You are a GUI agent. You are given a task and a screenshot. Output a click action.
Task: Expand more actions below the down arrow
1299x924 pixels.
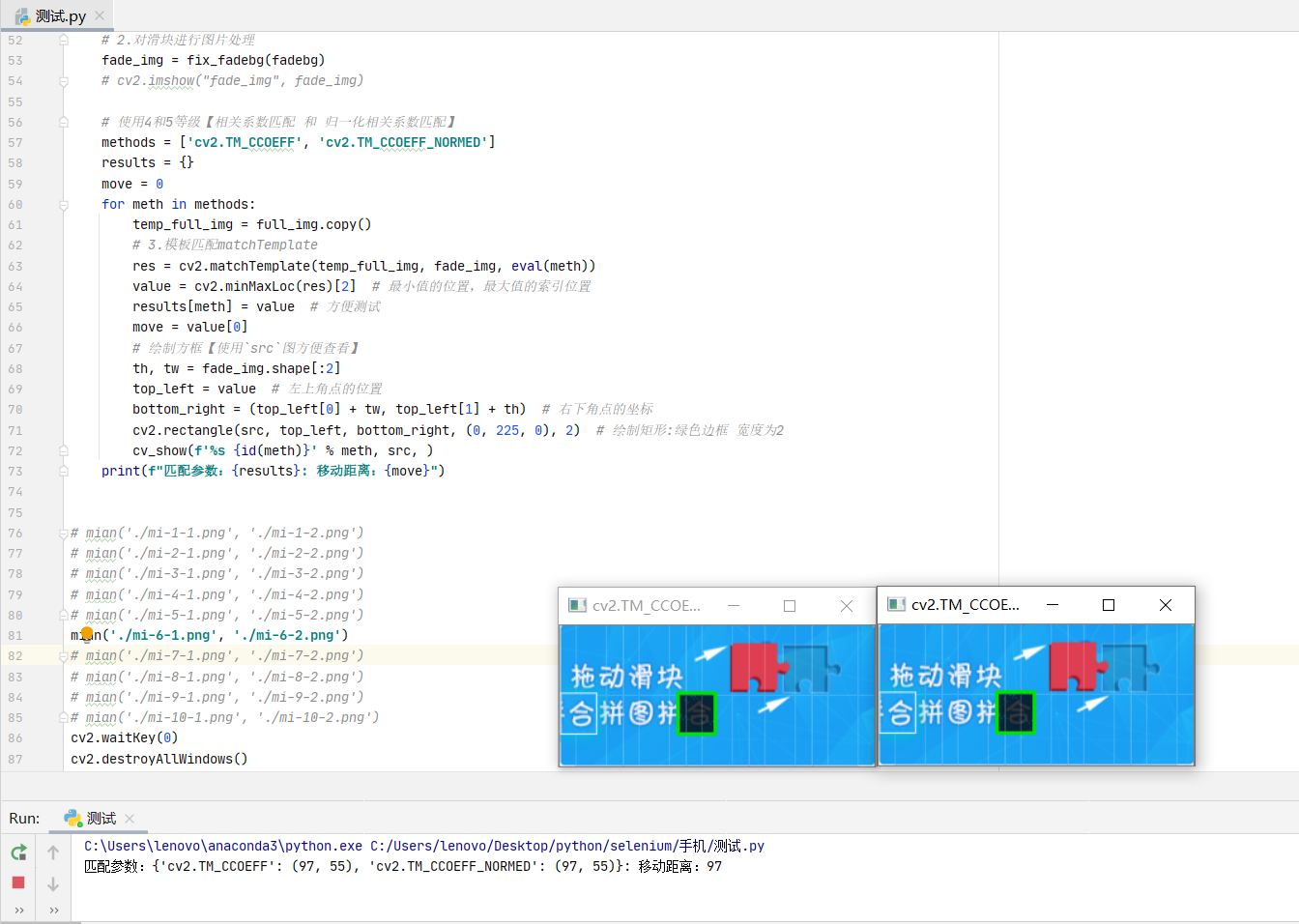coord(53,910)
